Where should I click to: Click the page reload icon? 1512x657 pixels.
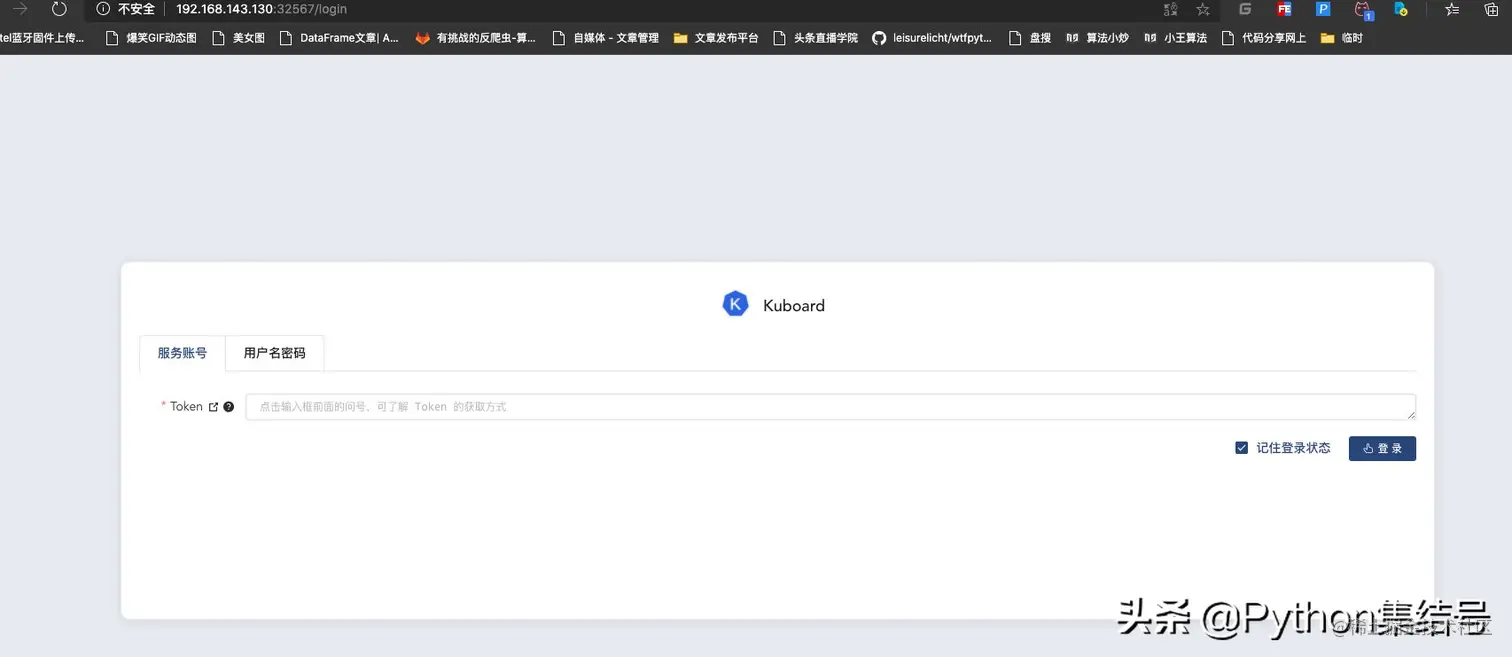pos(59,9)
